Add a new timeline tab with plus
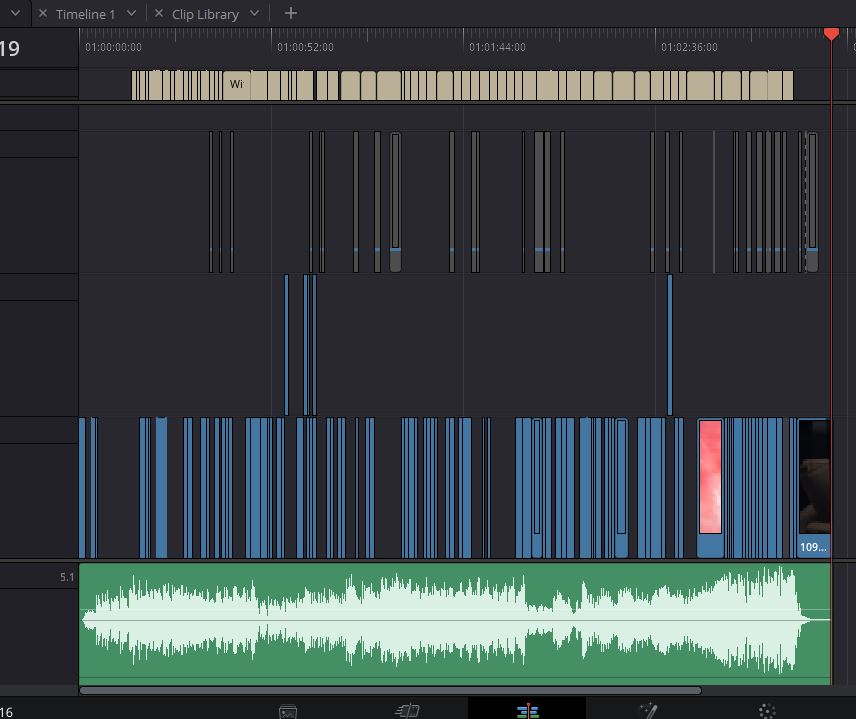This screenshot has height=719, width=856. (291, 13)
